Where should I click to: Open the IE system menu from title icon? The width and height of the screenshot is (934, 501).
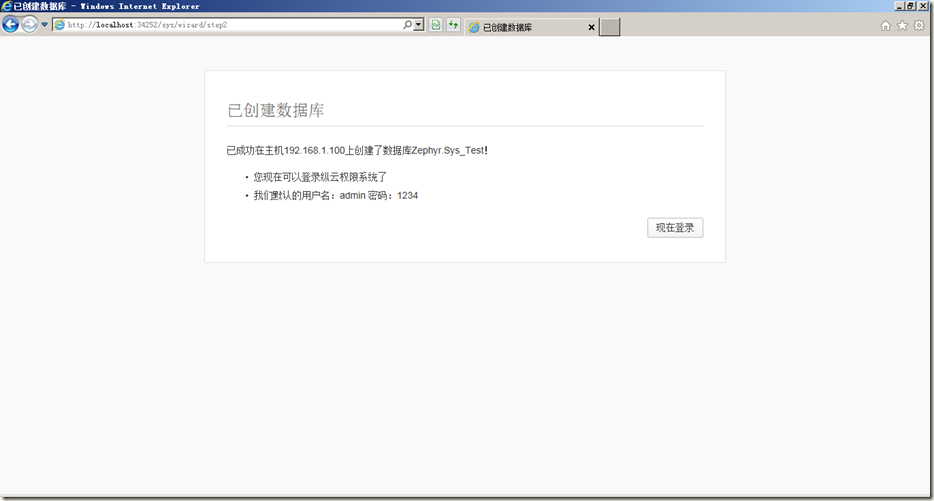[7, 6]
